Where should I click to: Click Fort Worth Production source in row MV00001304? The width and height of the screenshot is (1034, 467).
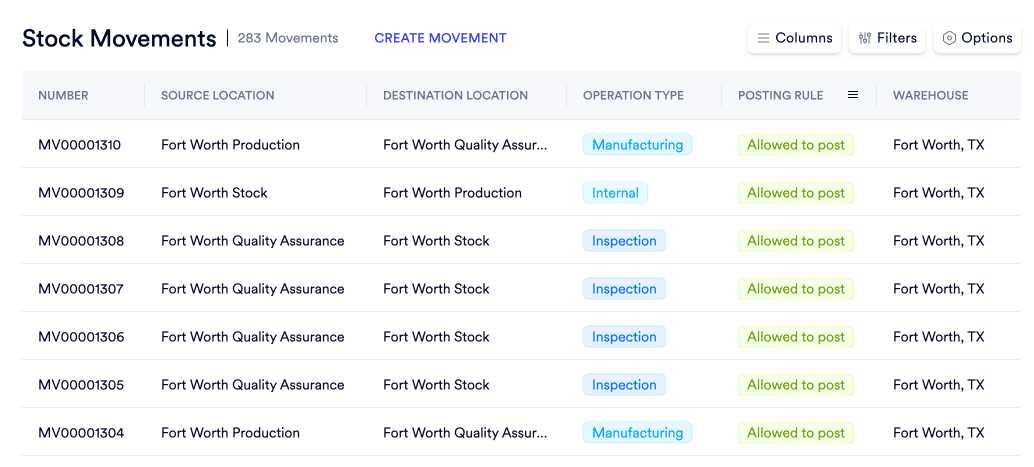click(230, 433)
